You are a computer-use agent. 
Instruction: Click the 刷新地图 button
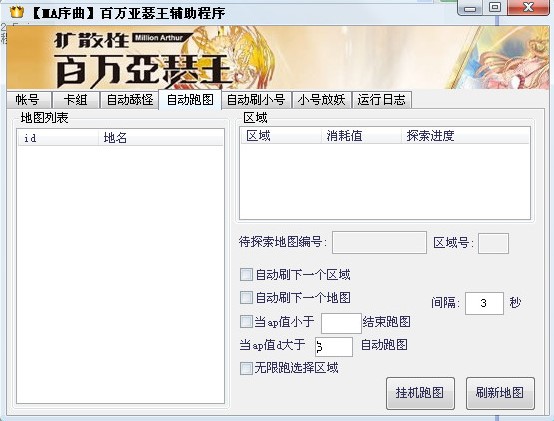(500, 393)
